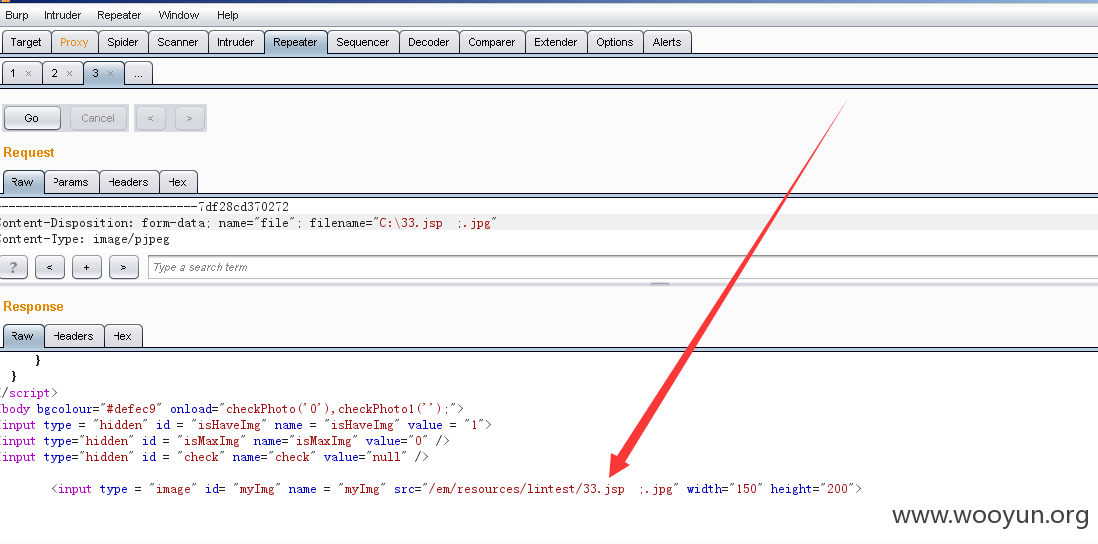Open the Burp menu

point(17,15)
